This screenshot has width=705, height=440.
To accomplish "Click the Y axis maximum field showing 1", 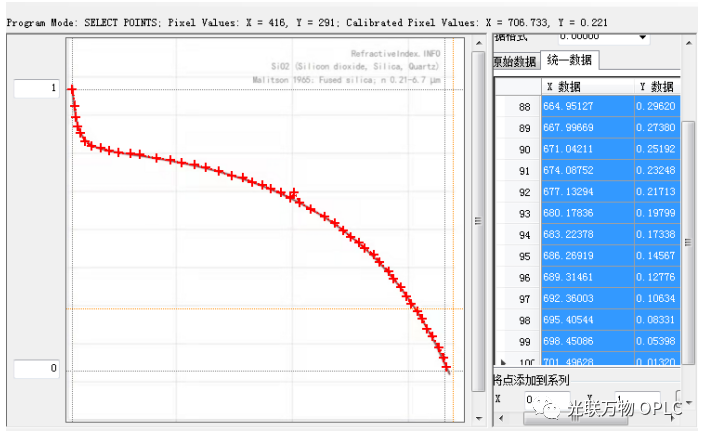I will click(x=35, y=90).
